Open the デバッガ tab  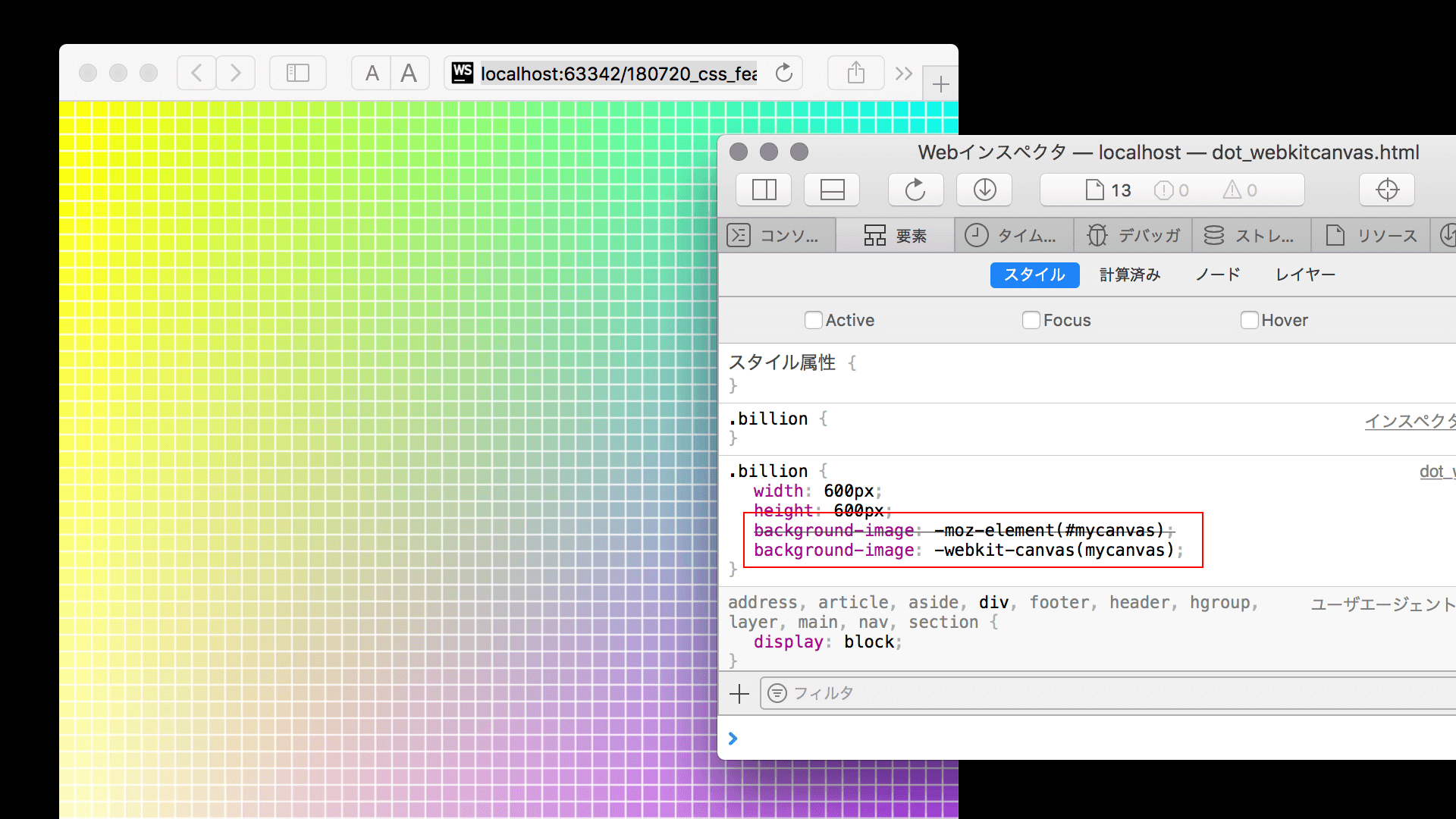[1133, 235]
